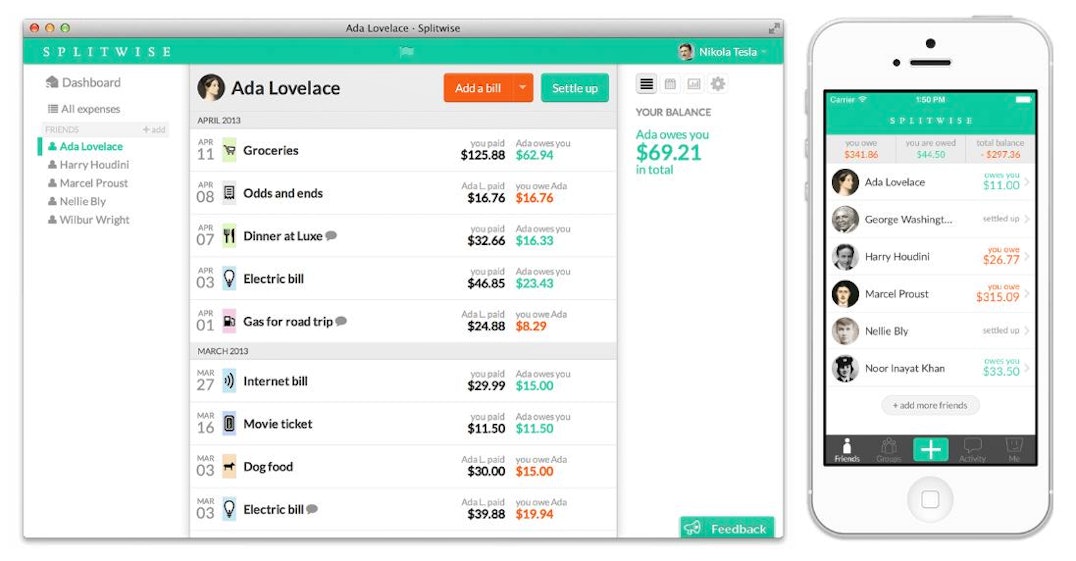
Task: Open Nellie Bly row in phone app
Action: 931,331
